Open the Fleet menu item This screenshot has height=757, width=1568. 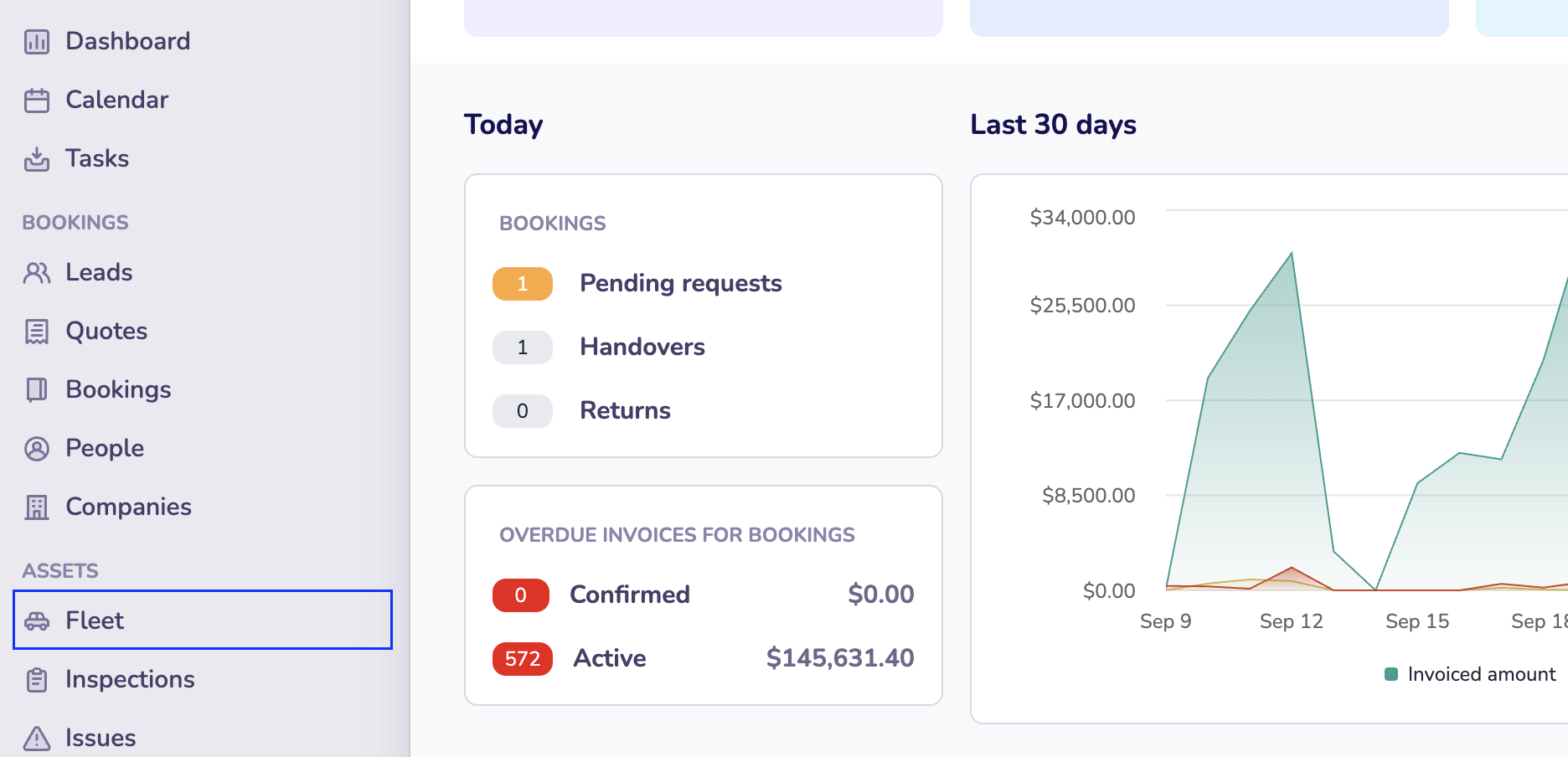pyautogui.click(x=95, y=621)
